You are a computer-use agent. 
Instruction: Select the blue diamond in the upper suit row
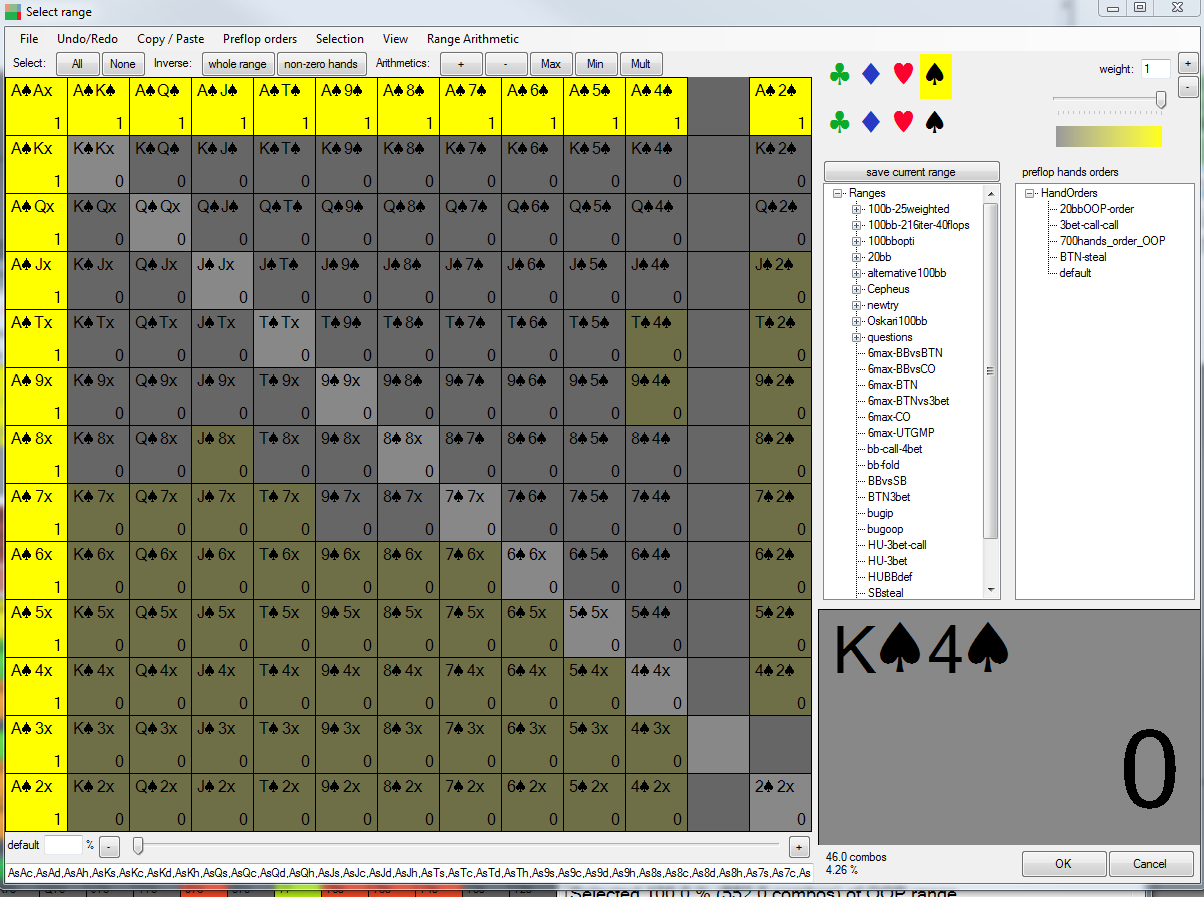pos(871,74)
